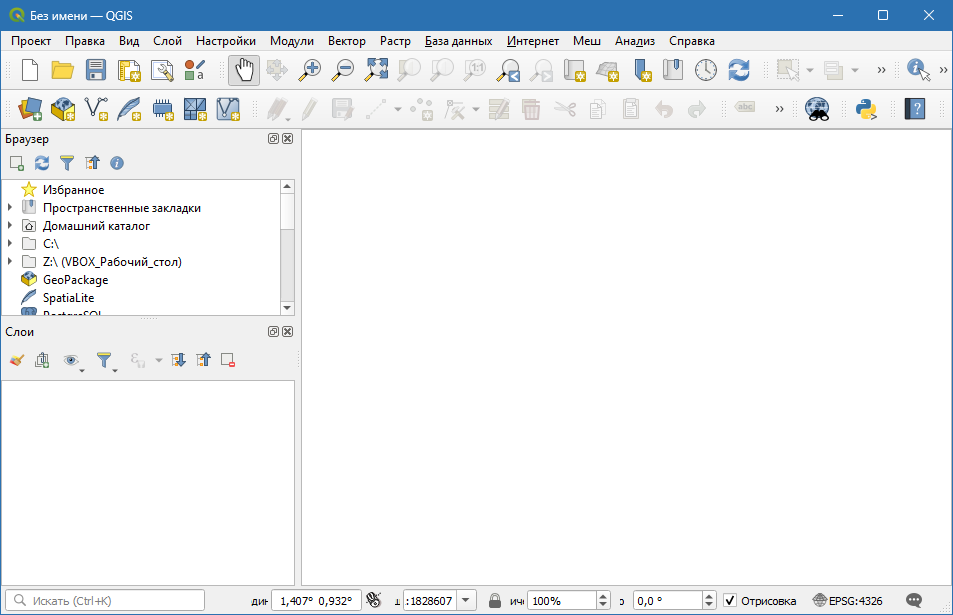Expand the C:\ drive tree node
This screenshot has height=615, width=953.
point(10,244)
